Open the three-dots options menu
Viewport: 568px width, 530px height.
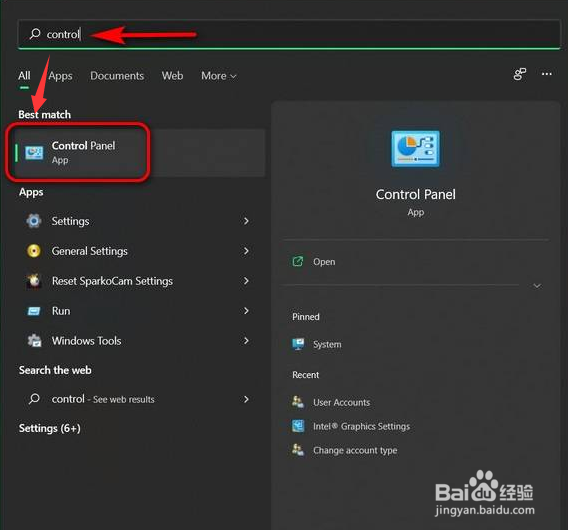pos(547,74)
